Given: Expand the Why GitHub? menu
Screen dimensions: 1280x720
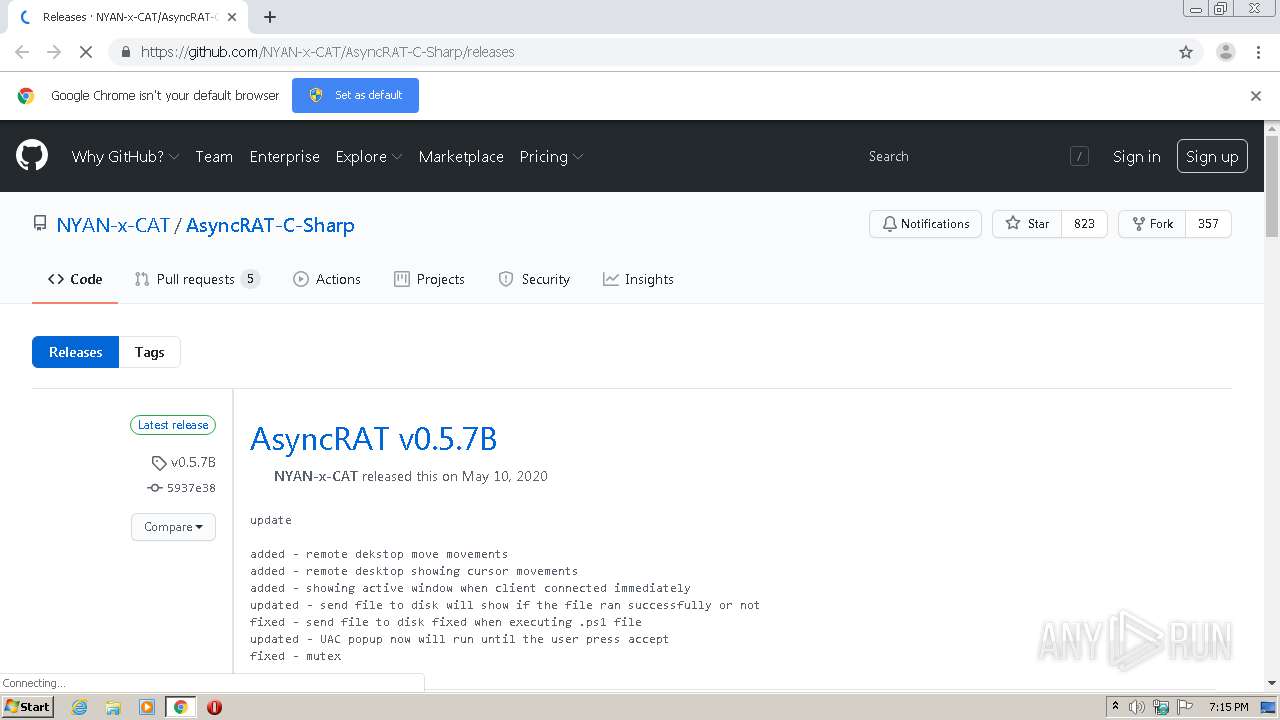Looking at the screenshot, I should 125,156.
